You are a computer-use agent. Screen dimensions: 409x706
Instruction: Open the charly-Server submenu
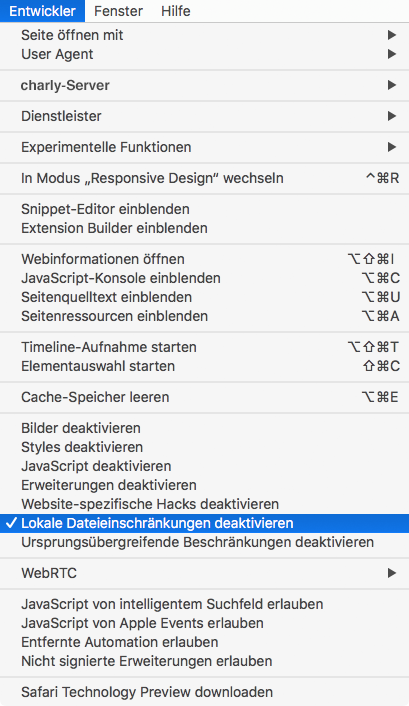[204, 85]
